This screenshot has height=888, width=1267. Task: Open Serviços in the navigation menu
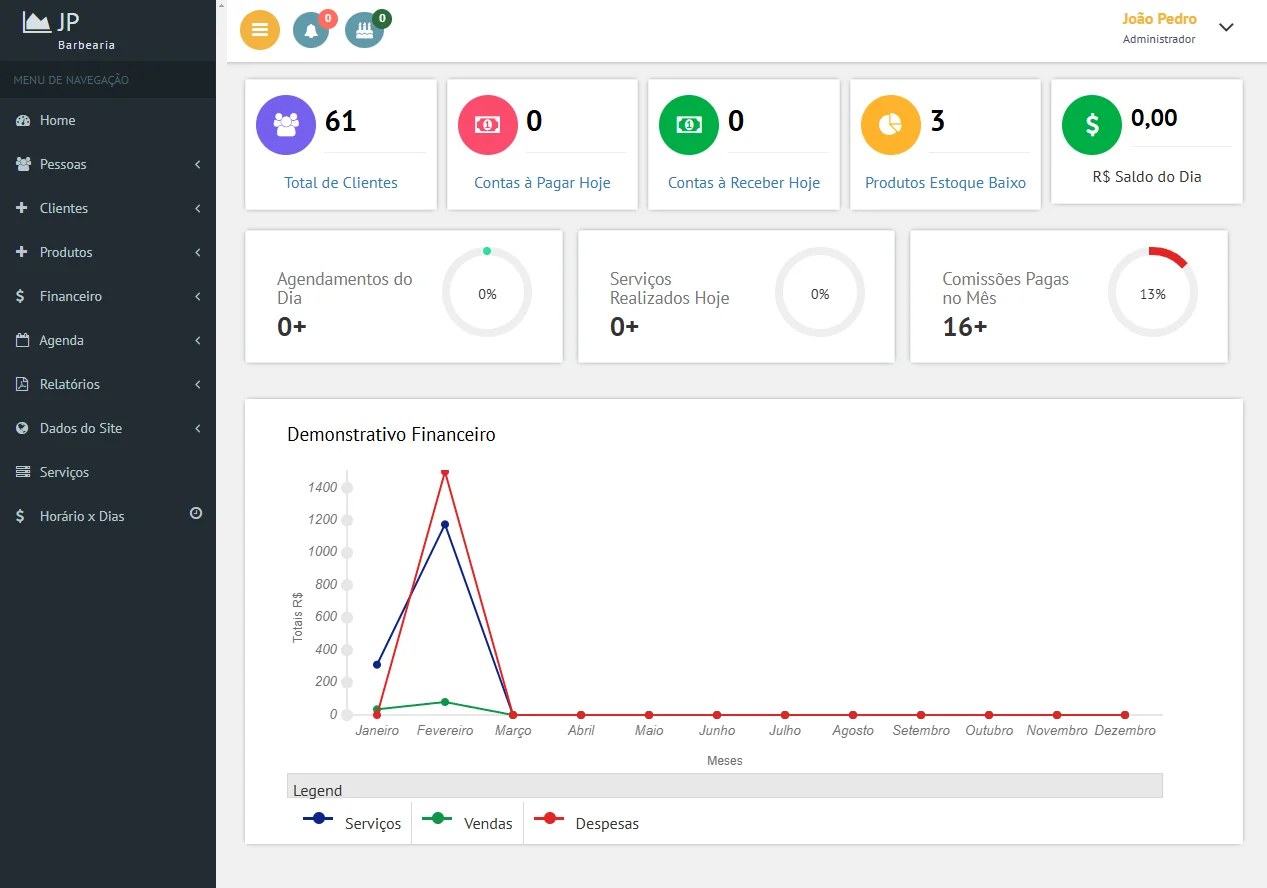[64, 472]
